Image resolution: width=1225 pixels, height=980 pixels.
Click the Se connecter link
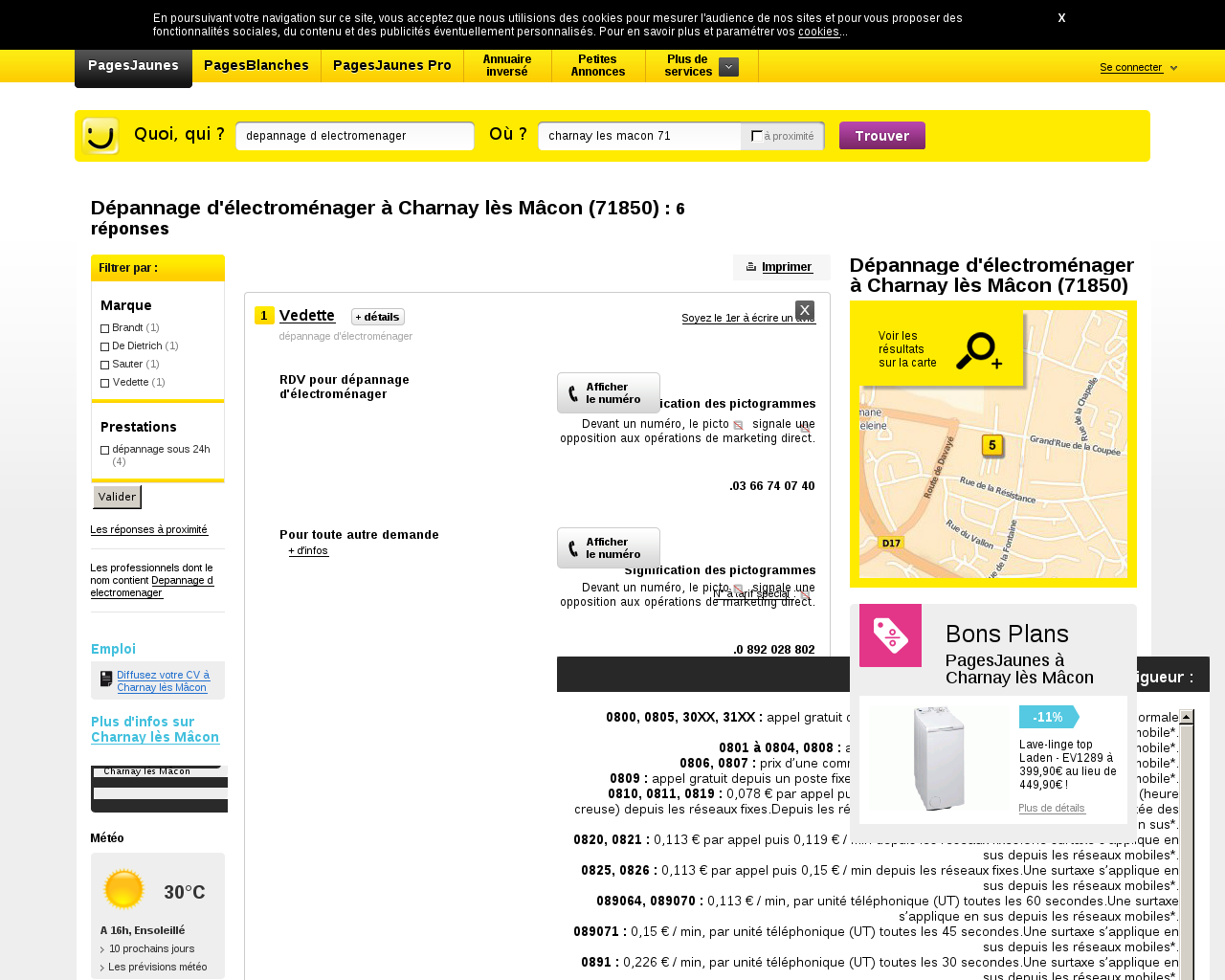tap(1131, 68)
